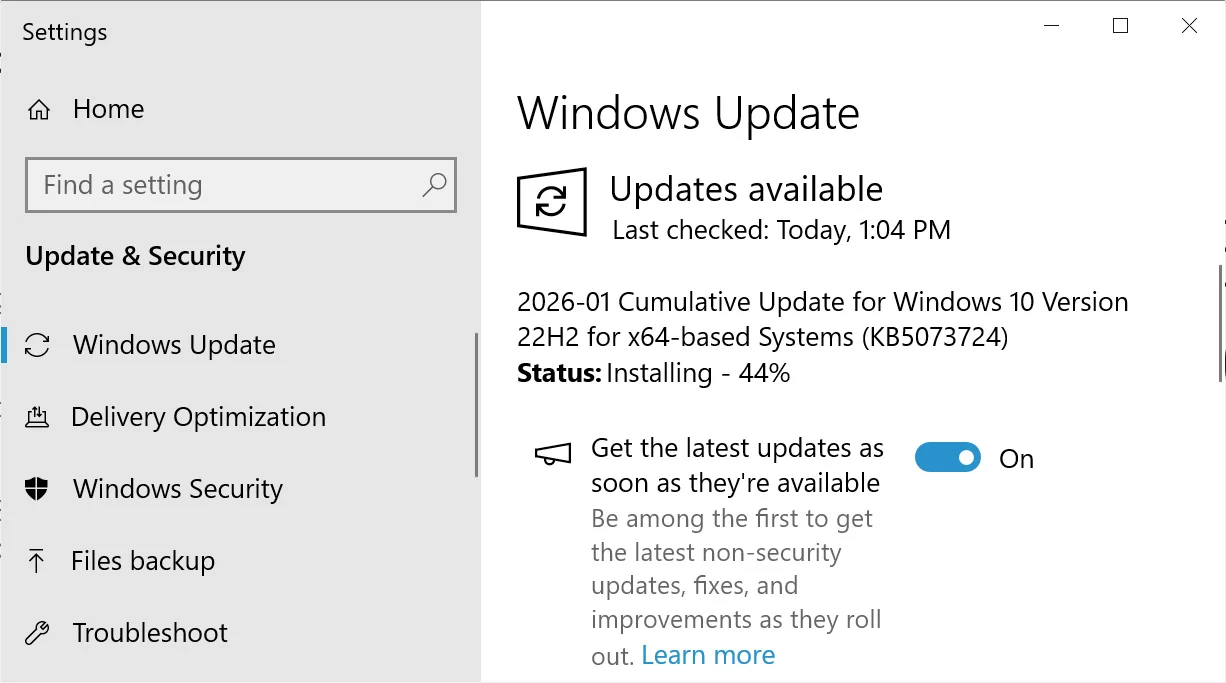Screen dimensions: 1226x683
Task: Open Troubleshoot using the wrench icon
Action: click(x=38, y=633)
